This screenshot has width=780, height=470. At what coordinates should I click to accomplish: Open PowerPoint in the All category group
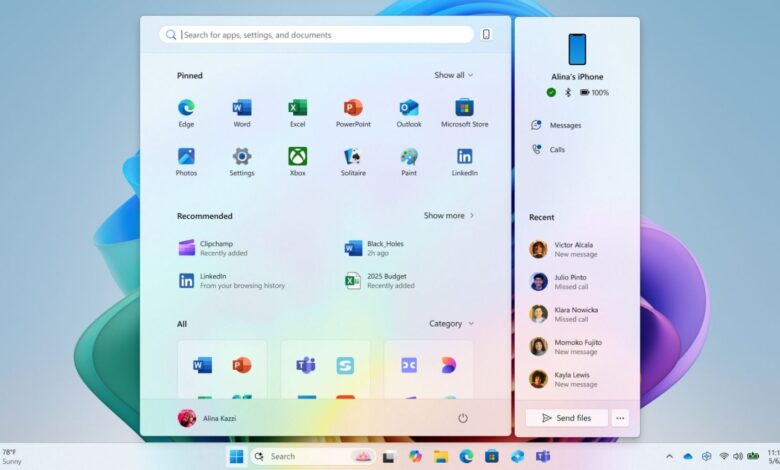[x=242, y=365]
